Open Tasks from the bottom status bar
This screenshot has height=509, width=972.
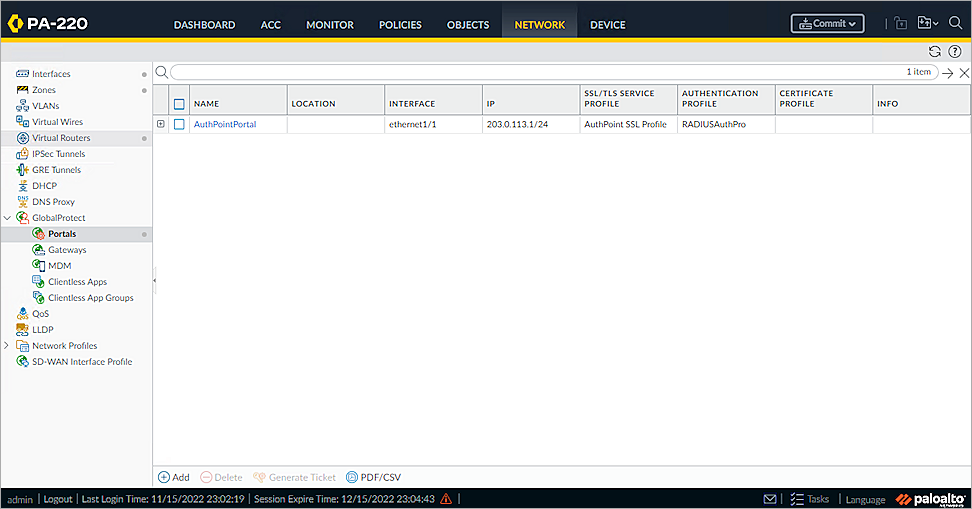coord(810,499)
